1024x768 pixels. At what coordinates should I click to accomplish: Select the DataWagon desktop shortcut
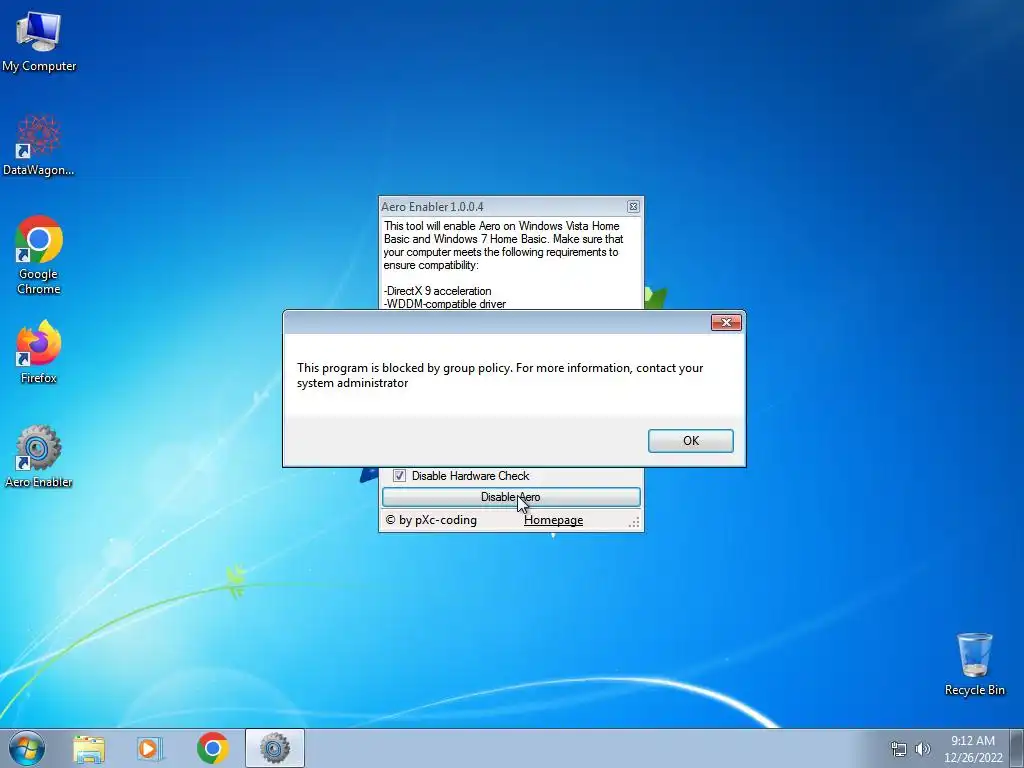39,145
